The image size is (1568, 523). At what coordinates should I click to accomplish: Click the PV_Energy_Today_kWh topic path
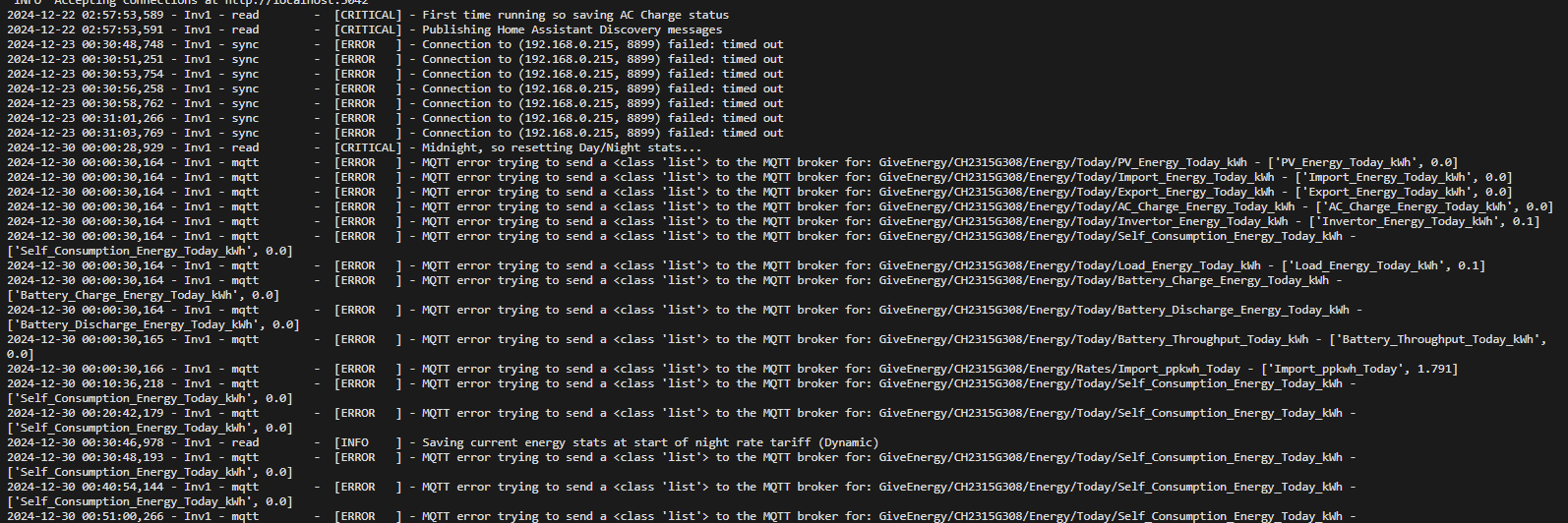tap(1062, 162)
